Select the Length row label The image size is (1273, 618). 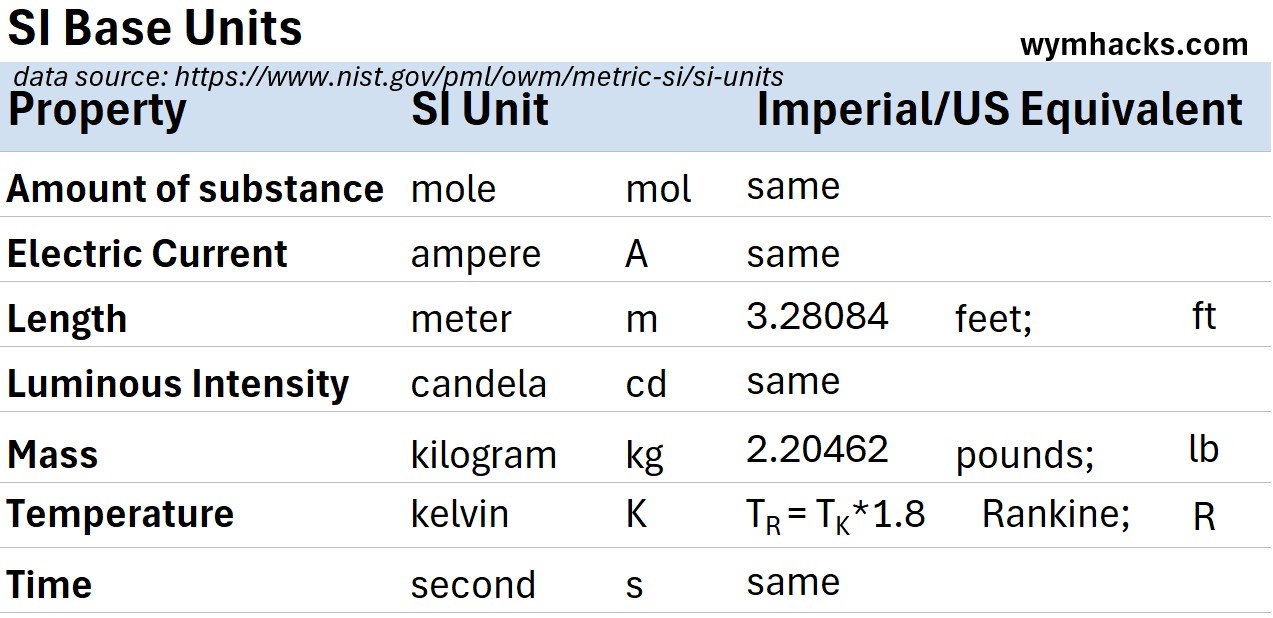click(67, 320)
